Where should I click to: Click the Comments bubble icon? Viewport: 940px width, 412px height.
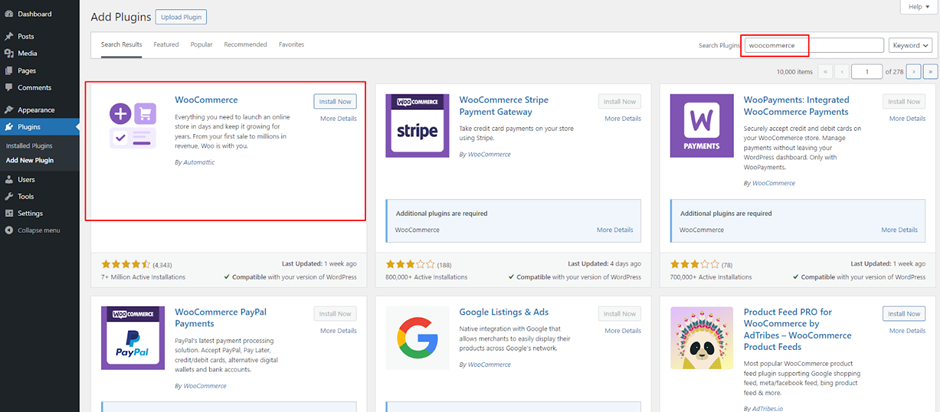click(x=9, y=88)
